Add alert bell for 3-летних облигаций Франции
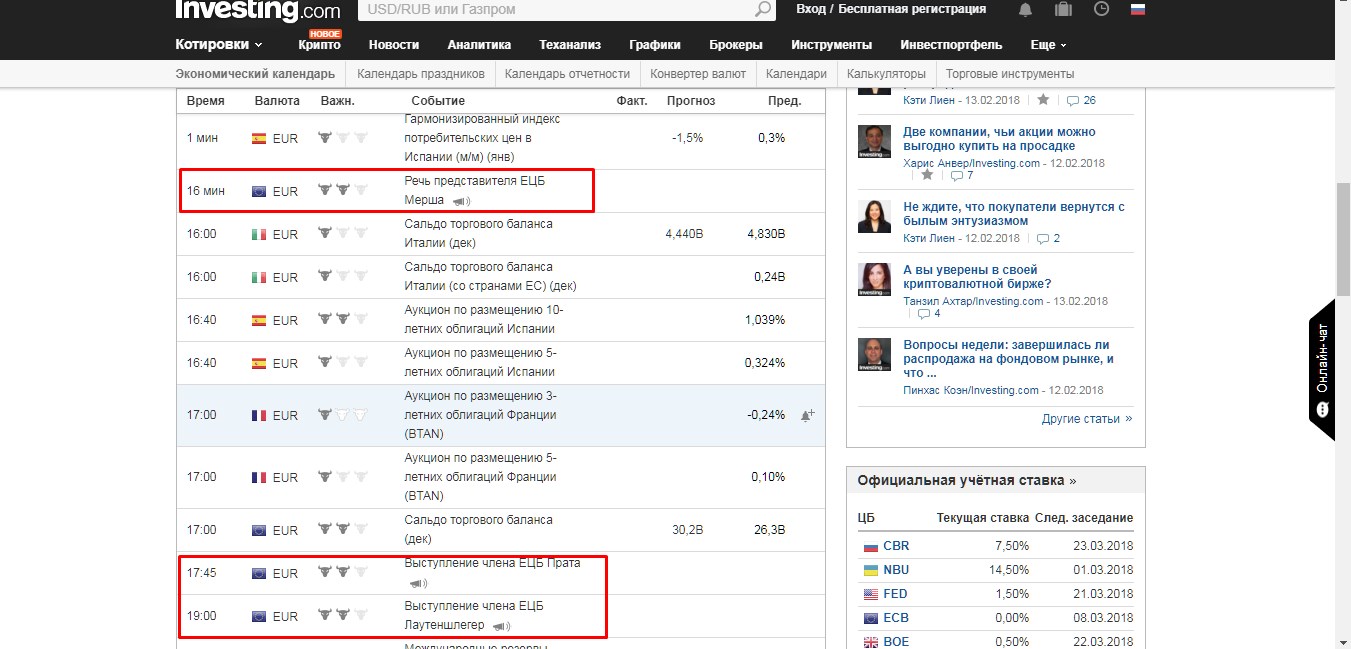This screenshot has width=1351, height=649. (807, 415)
